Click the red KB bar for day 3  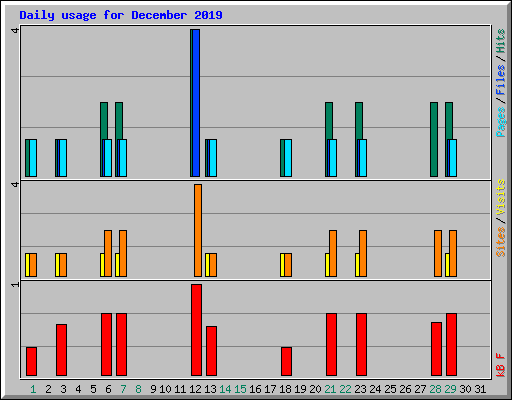click(x=61, y=350)
